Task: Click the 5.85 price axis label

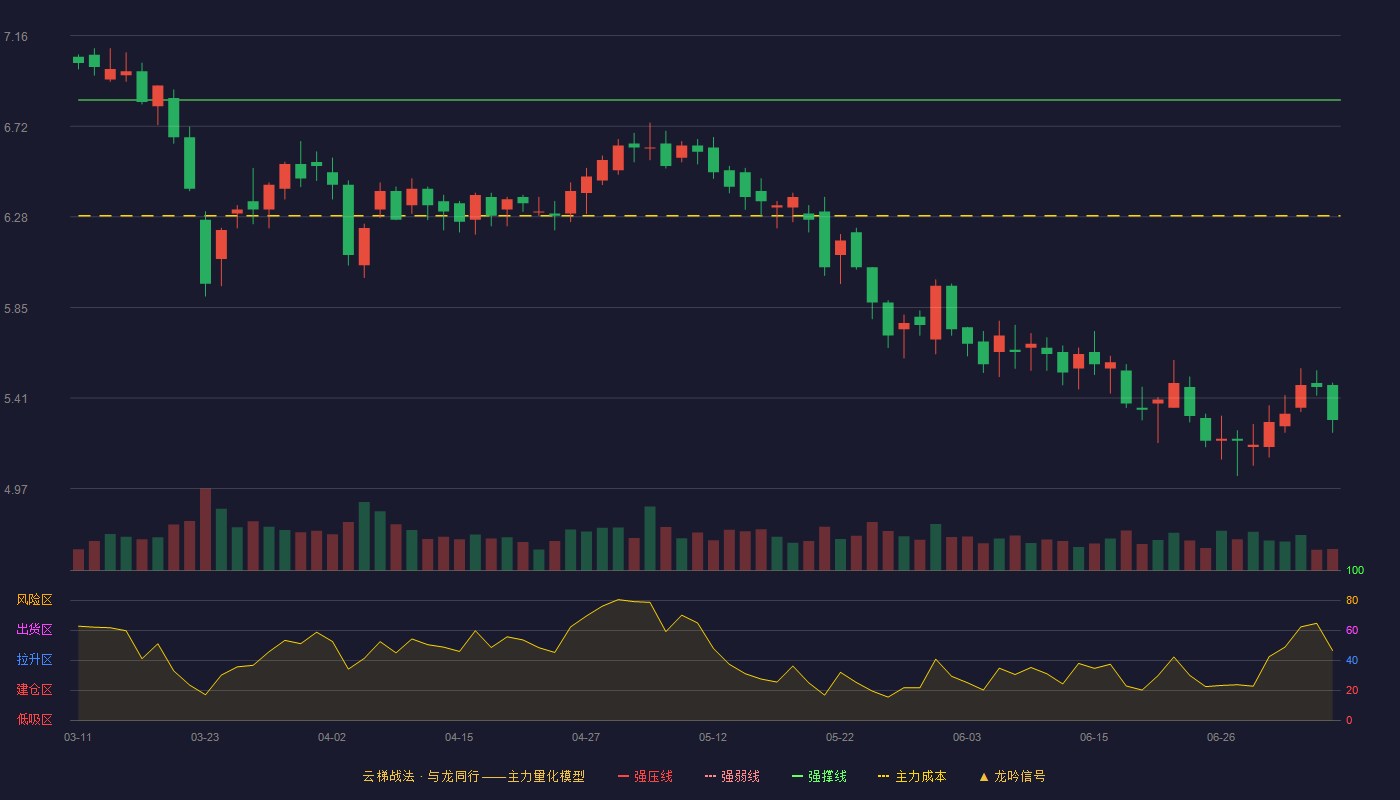Action: 16,308
